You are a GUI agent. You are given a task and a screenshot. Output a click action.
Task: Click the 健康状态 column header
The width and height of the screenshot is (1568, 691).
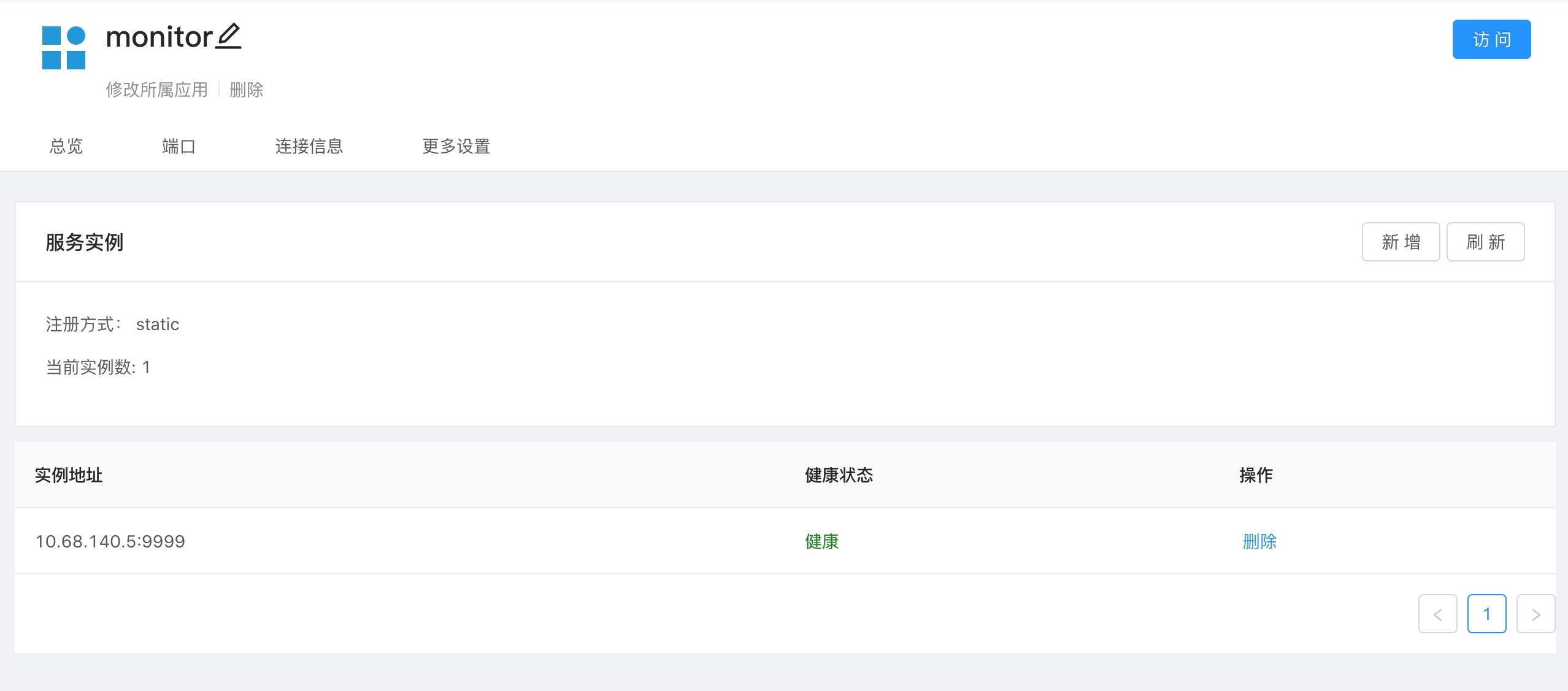[838, 475]
